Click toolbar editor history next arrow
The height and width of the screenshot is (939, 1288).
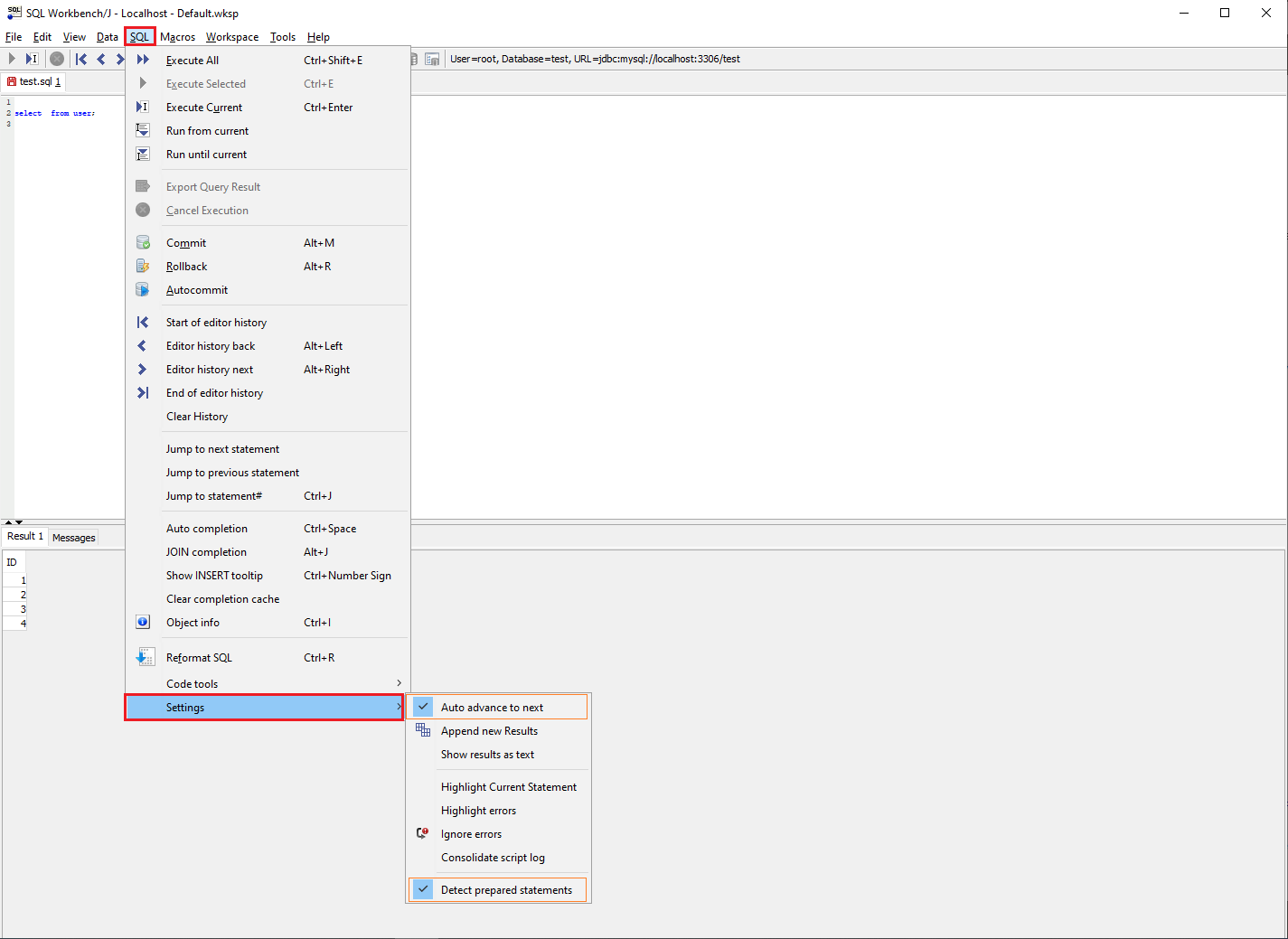tap(119, 59)
